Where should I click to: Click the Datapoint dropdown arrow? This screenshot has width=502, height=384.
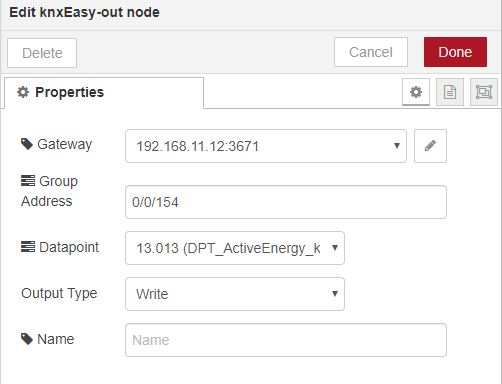click(335, 248)
